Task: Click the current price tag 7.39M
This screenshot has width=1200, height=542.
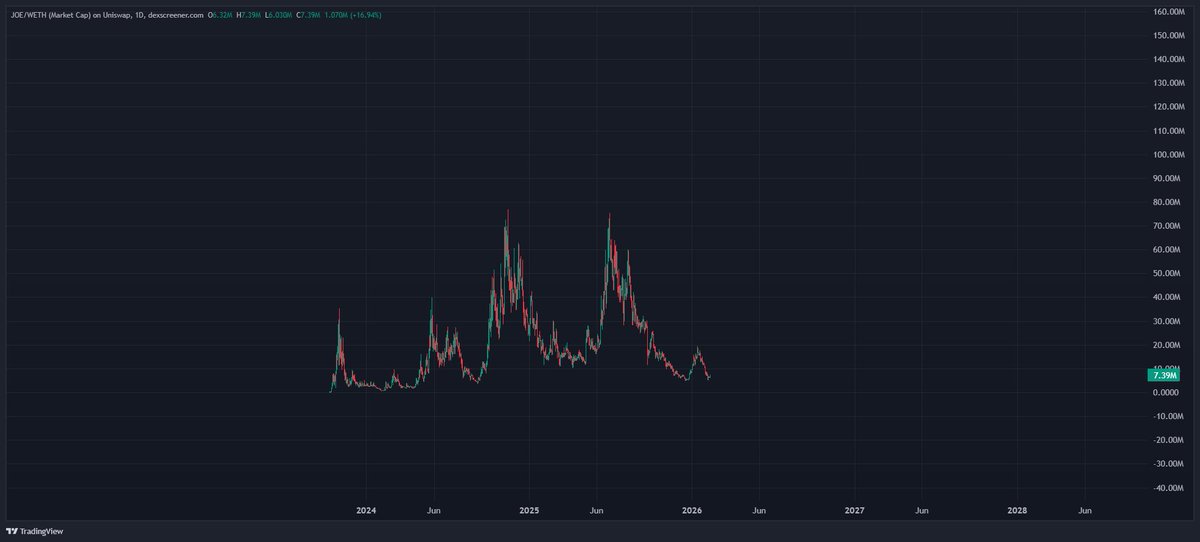Action: pyautogui.click(x=1166, y=375)
